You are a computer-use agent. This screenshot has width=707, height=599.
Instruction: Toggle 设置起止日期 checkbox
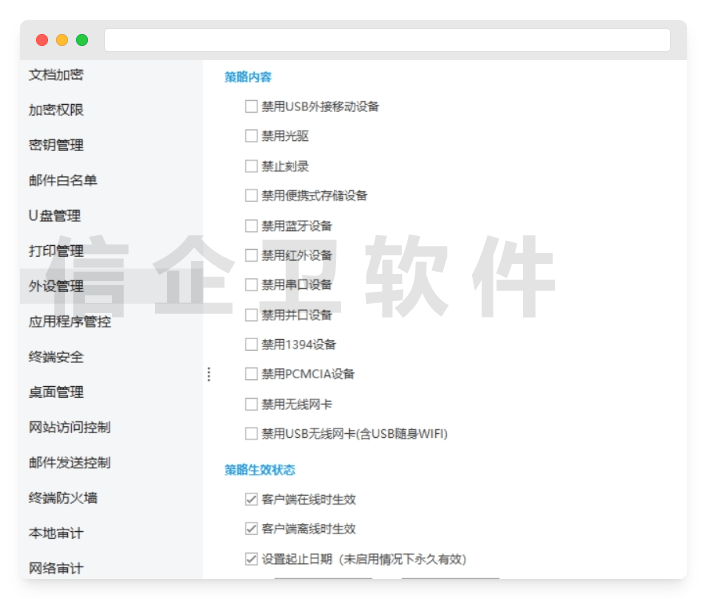click(x=251, y=559)
